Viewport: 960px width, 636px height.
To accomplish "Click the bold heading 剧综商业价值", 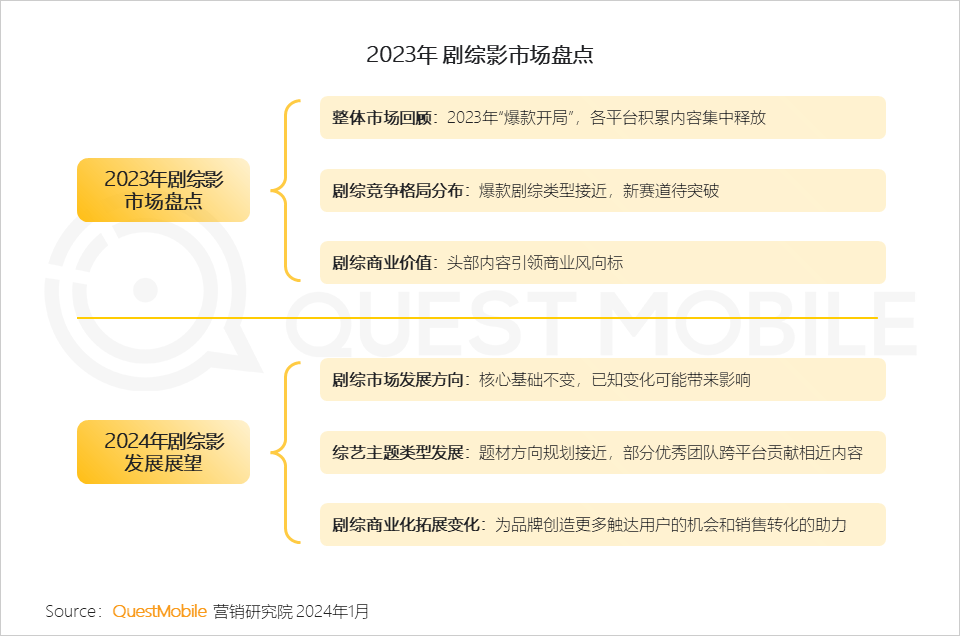I will click(382, 263).
